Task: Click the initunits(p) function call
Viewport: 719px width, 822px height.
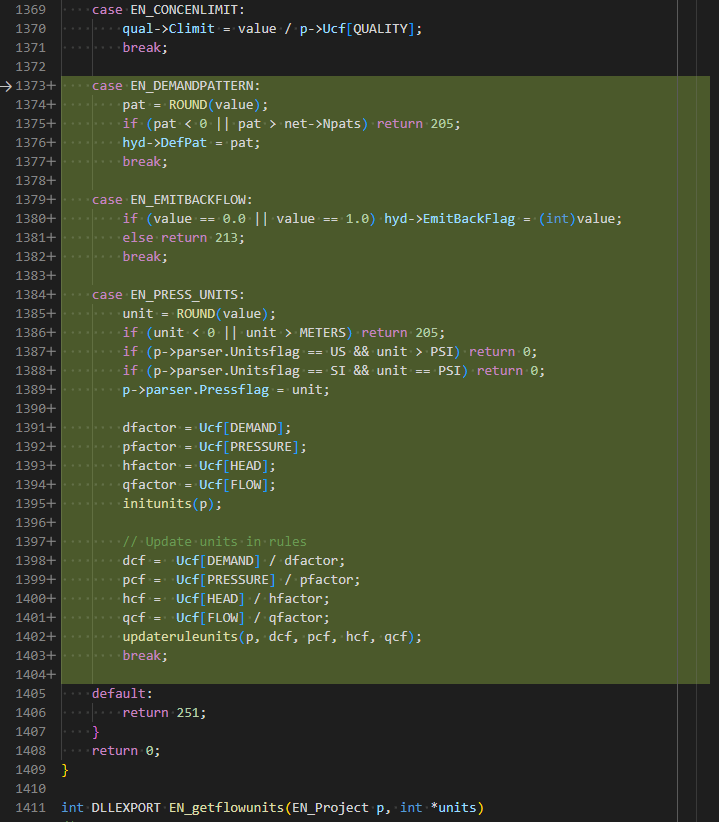Action: point(171,504)
